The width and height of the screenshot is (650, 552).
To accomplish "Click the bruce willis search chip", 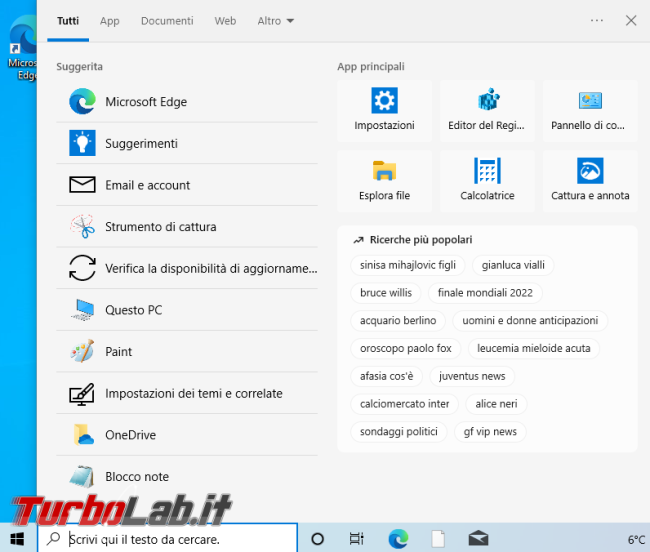I will (x=386, y=293).
